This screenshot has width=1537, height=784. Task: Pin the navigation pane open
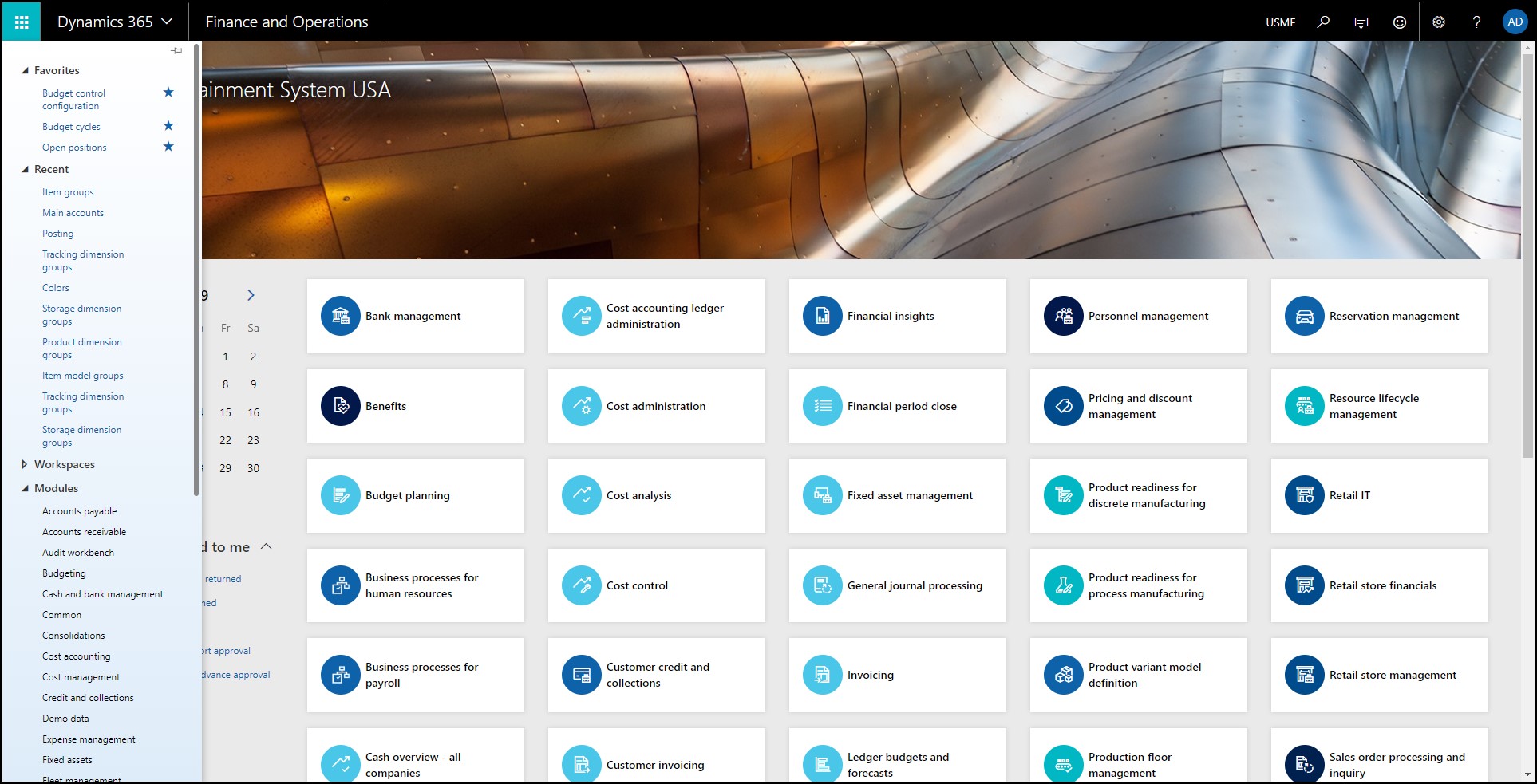tap(176, 50)
